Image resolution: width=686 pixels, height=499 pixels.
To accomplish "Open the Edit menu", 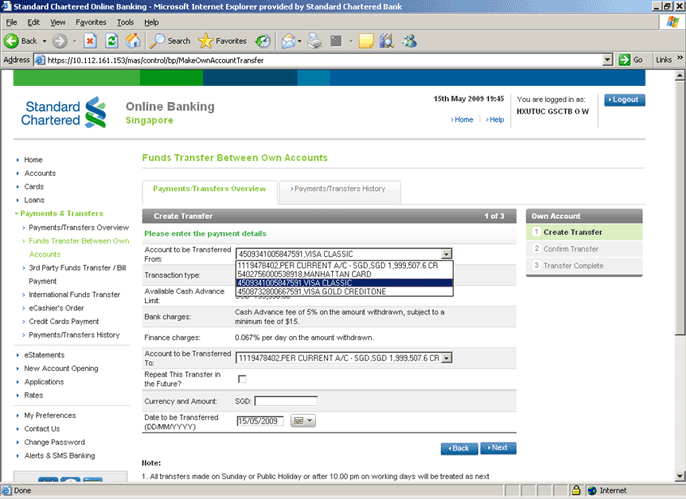I will [x=33, y=22].
